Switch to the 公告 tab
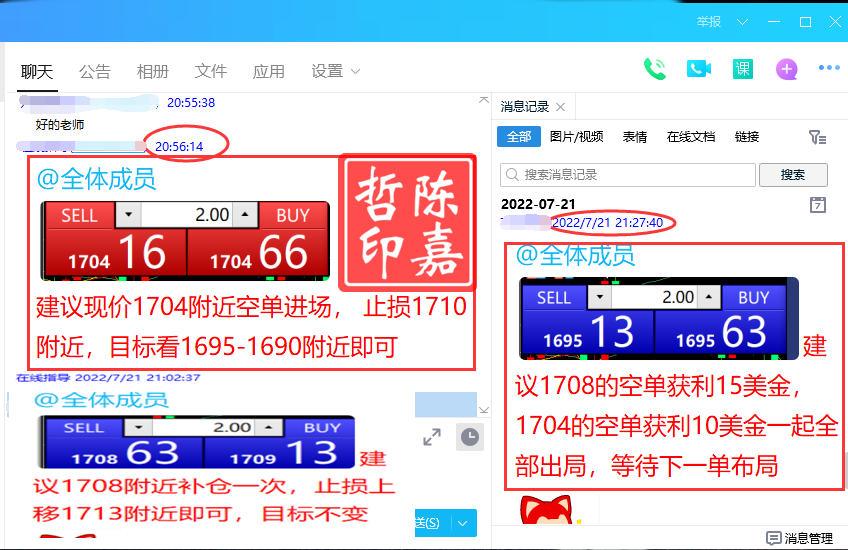The image size is (848, 550). click(x=95, y=72)
